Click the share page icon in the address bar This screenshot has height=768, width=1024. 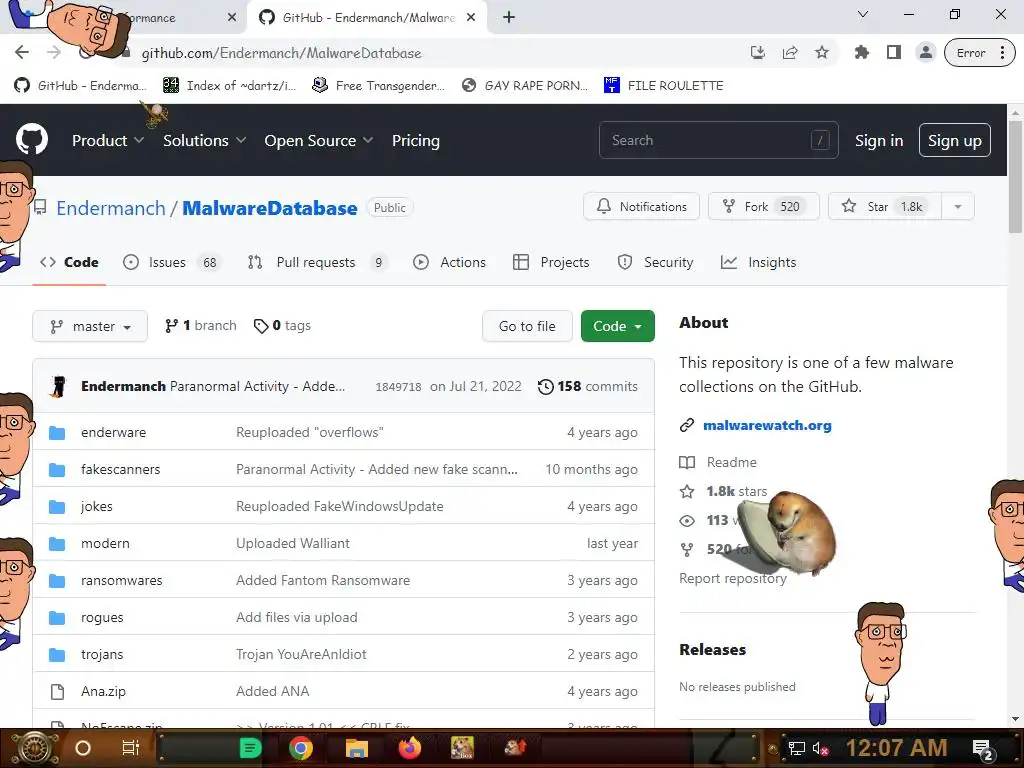click(790, 53)
